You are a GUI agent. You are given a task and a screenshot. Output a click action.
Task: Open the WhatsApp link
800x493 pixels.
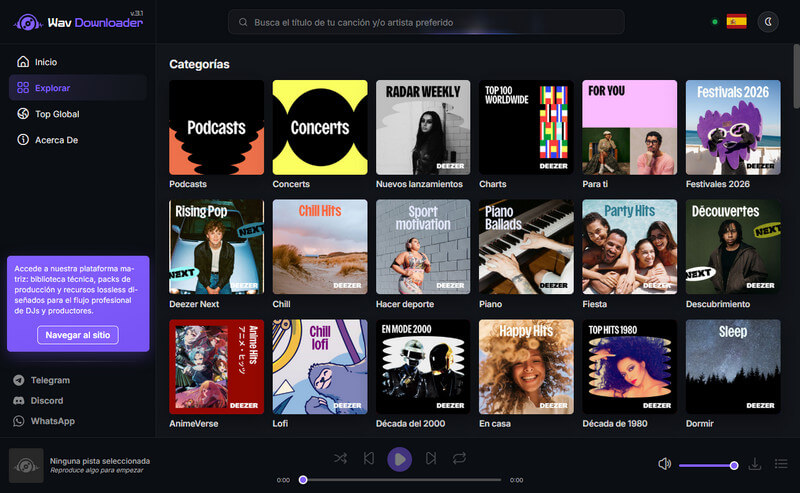tap(44, 421)
